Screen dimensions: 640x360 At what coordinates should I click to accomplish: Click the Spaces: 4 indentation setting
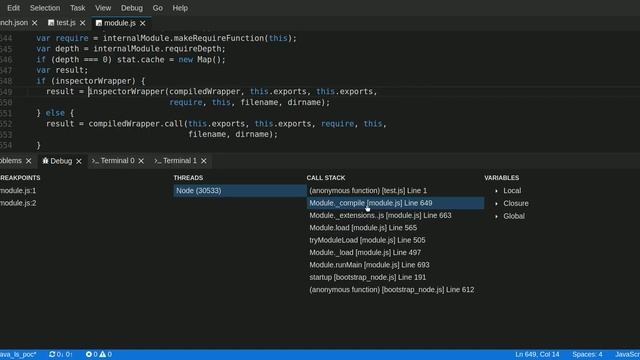(587, 354)
